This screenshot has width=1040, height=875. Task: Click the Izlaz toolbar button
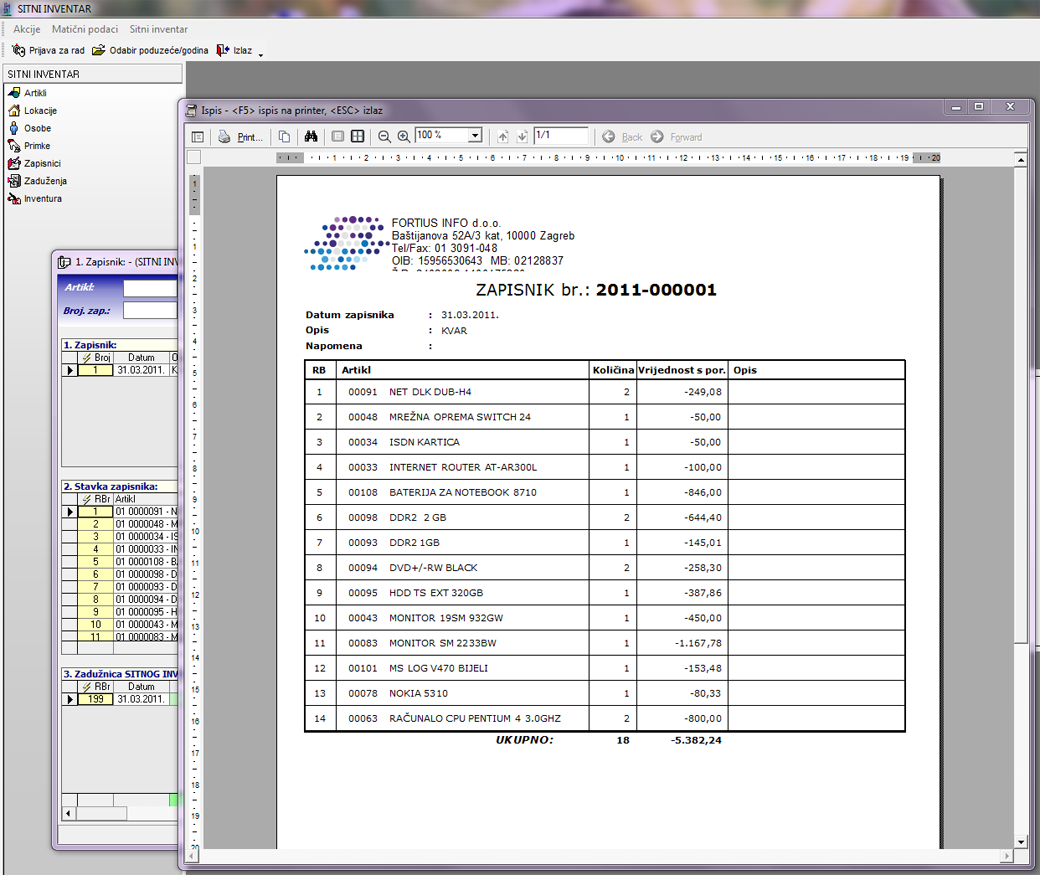234,50
